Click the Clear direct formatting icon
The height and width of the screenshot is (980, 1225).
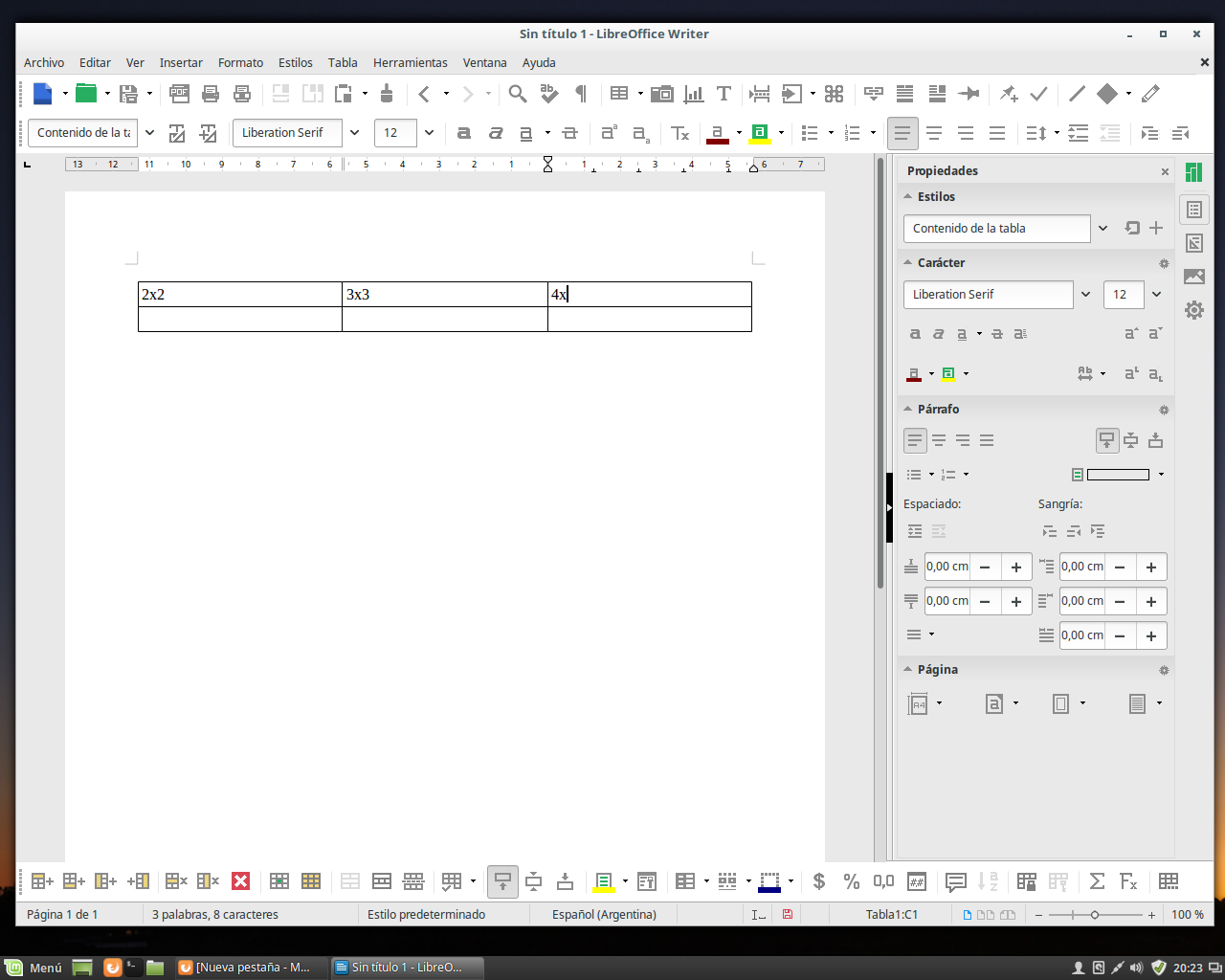coord(679,133)
